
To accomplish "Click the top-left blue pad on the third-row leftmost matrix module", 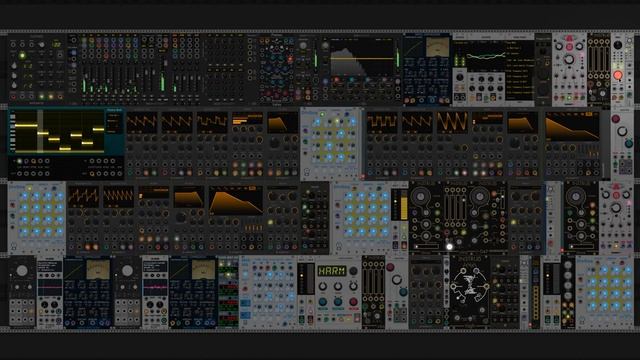I will point(24,196).
